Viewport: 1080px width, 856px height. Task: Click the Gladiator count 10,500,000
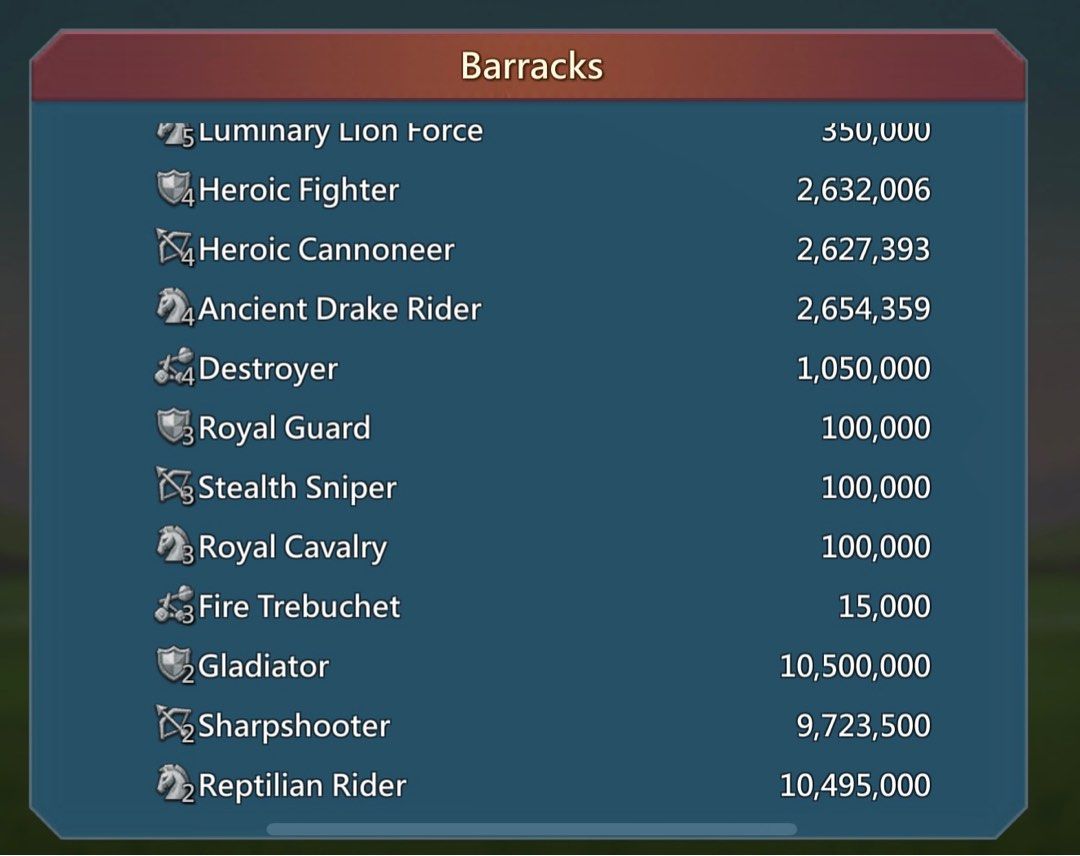pos(855,666)
